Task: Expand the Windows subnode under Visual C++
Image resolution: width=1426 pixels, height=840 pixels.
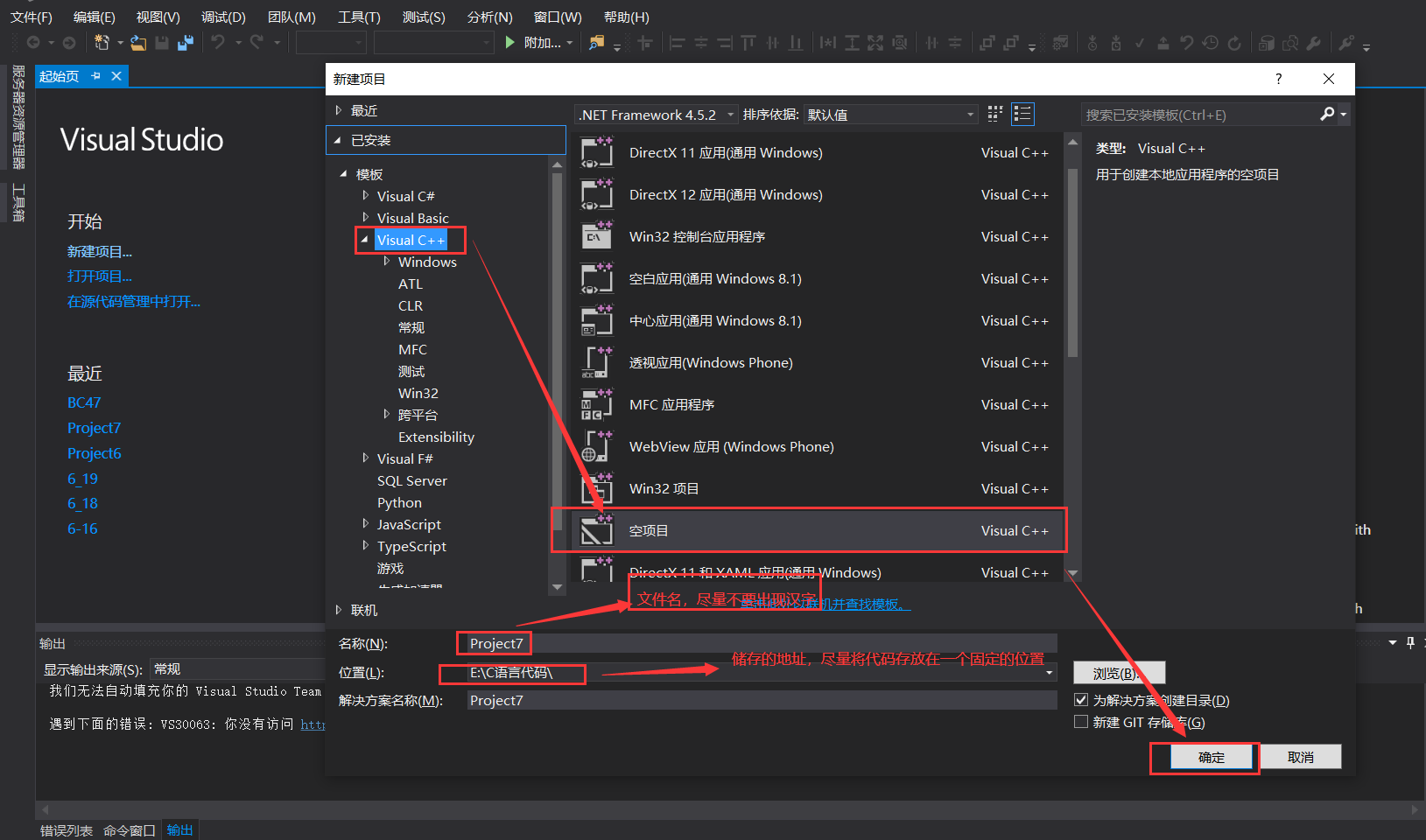Action: pos(386,262)
